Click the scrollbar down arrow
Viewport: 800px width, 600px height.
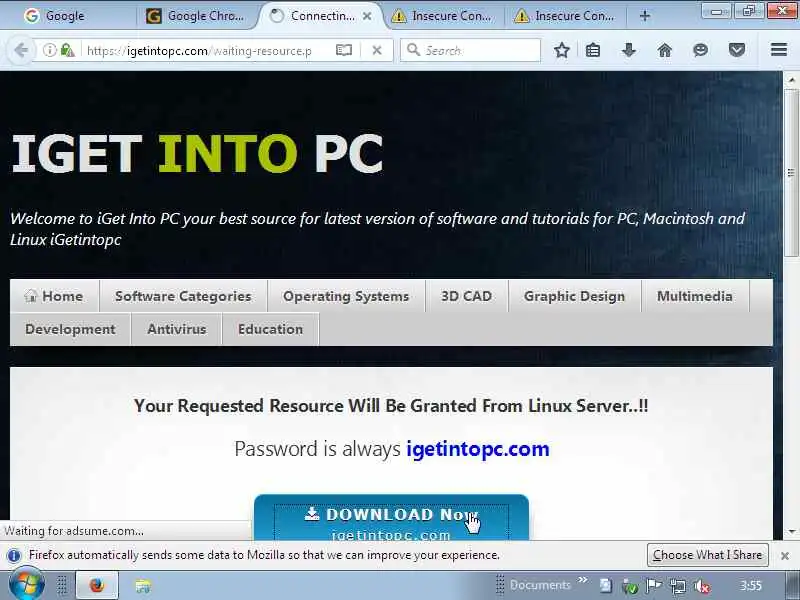click(x=791, y=532)
